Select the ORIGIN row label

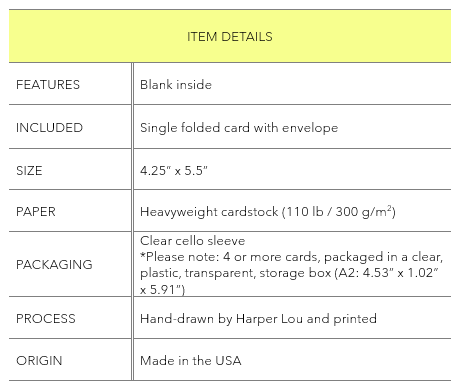(39, 361)
